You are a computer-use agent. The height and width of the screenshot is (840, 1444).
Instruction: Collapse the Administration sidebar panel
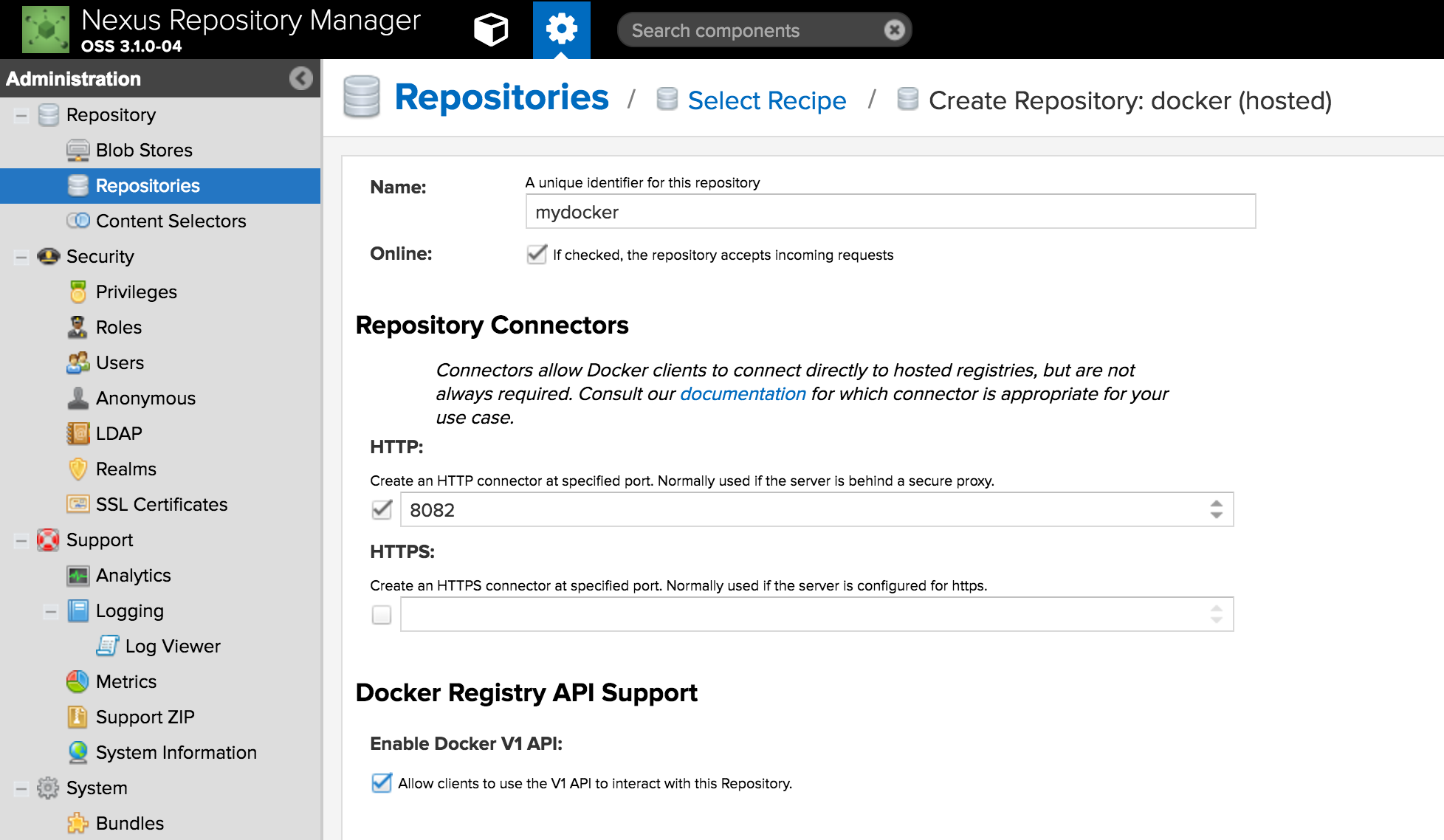(300, 78)
